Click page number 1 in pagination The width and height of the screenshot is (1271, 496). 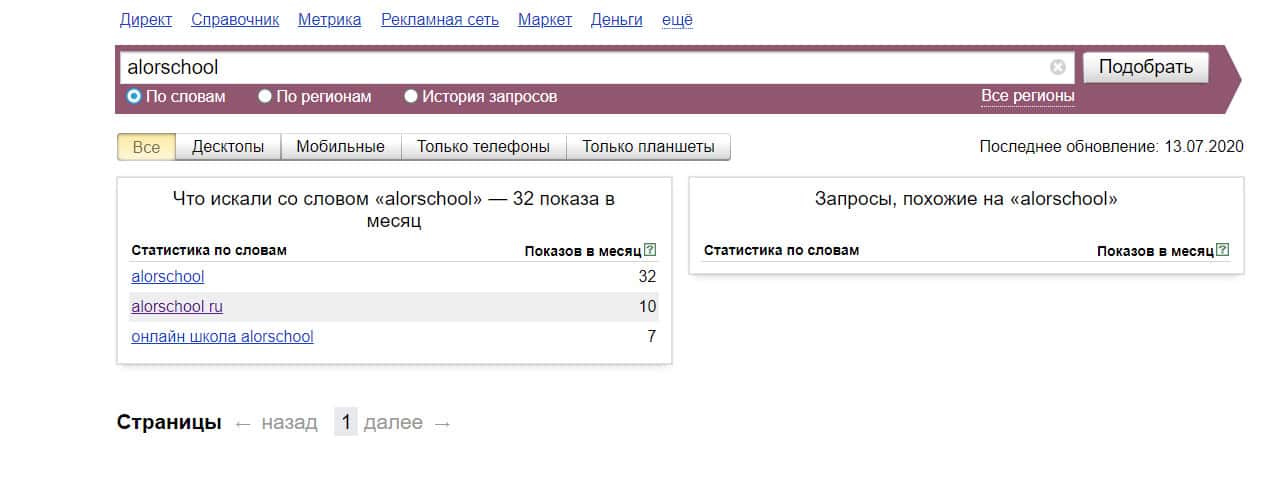point(346,422)
